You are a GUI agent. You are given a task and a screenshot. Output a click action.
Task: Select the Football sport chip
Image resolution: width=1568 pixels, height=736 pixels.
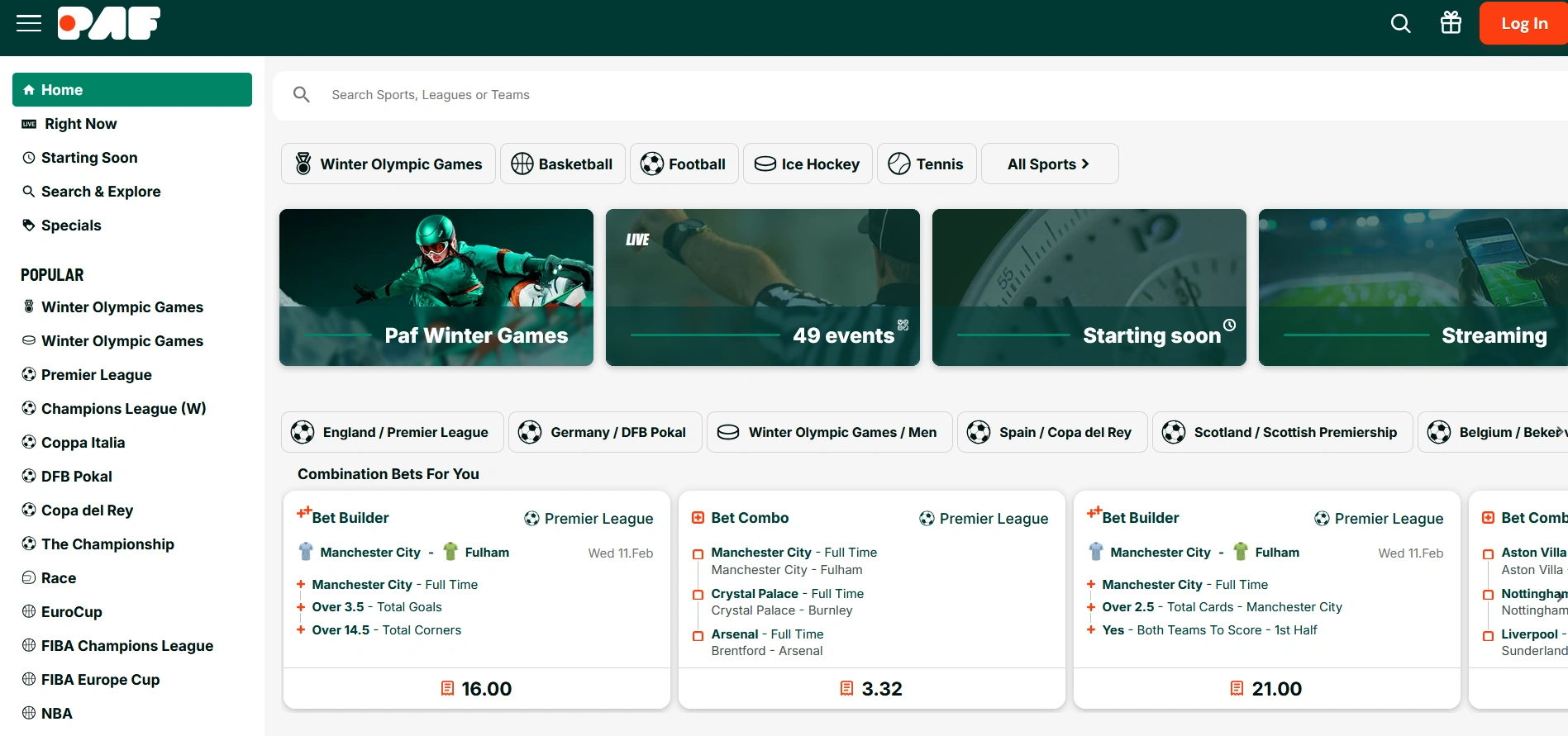tap(684, 164)
